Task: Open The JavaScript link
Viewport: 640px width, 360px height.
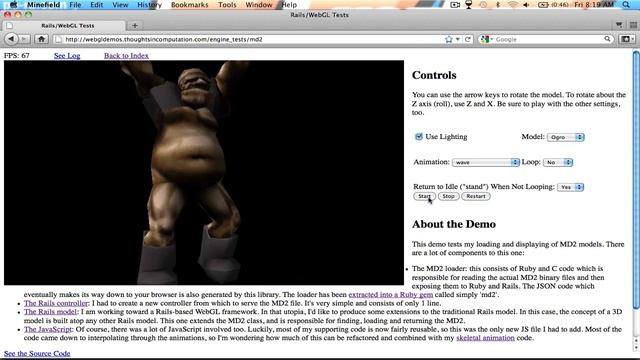Action: (48, 329)
